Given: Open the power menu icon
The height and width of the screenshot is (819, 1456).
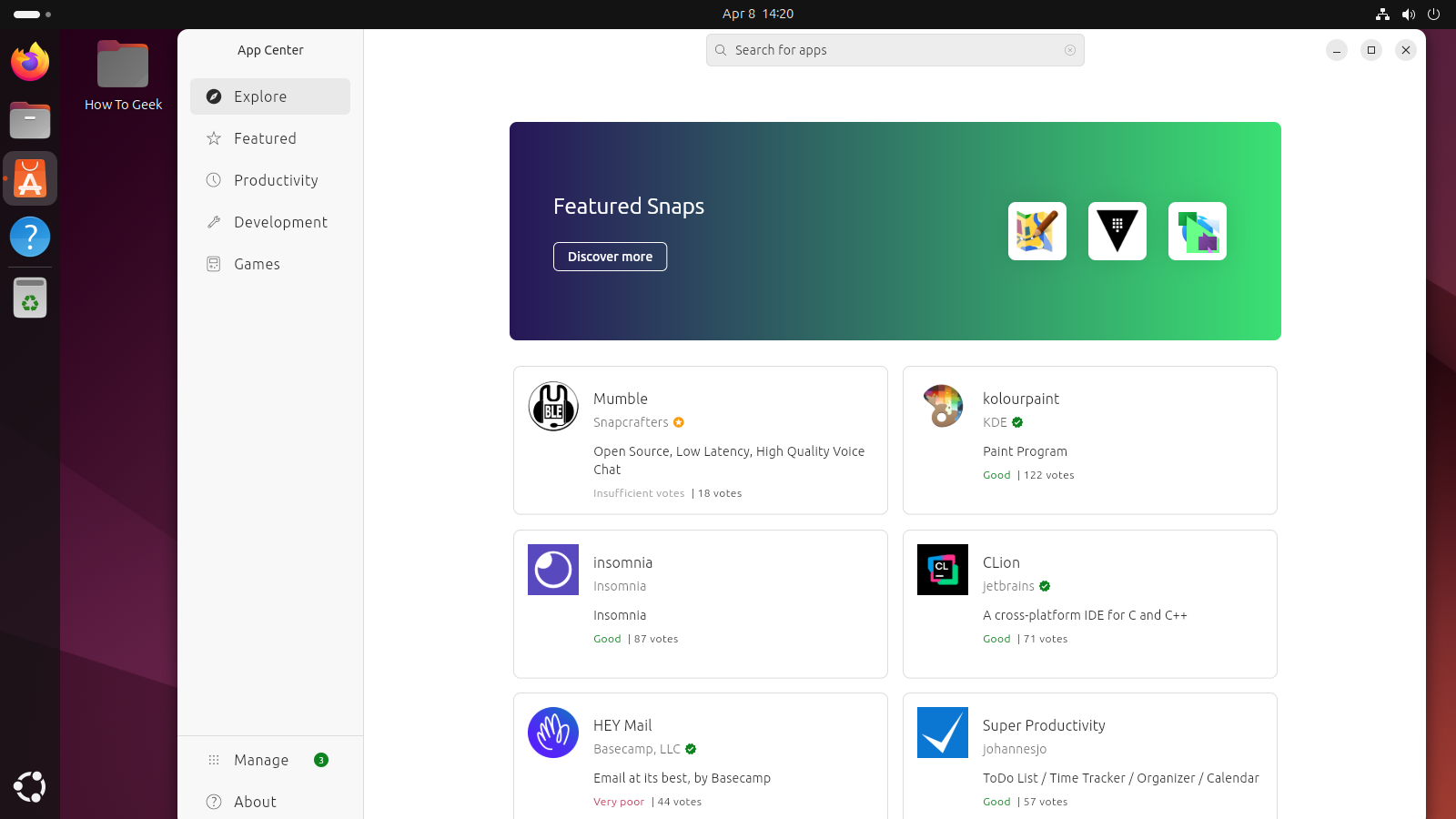Looking at the screenshot, I should point(1434,14).
